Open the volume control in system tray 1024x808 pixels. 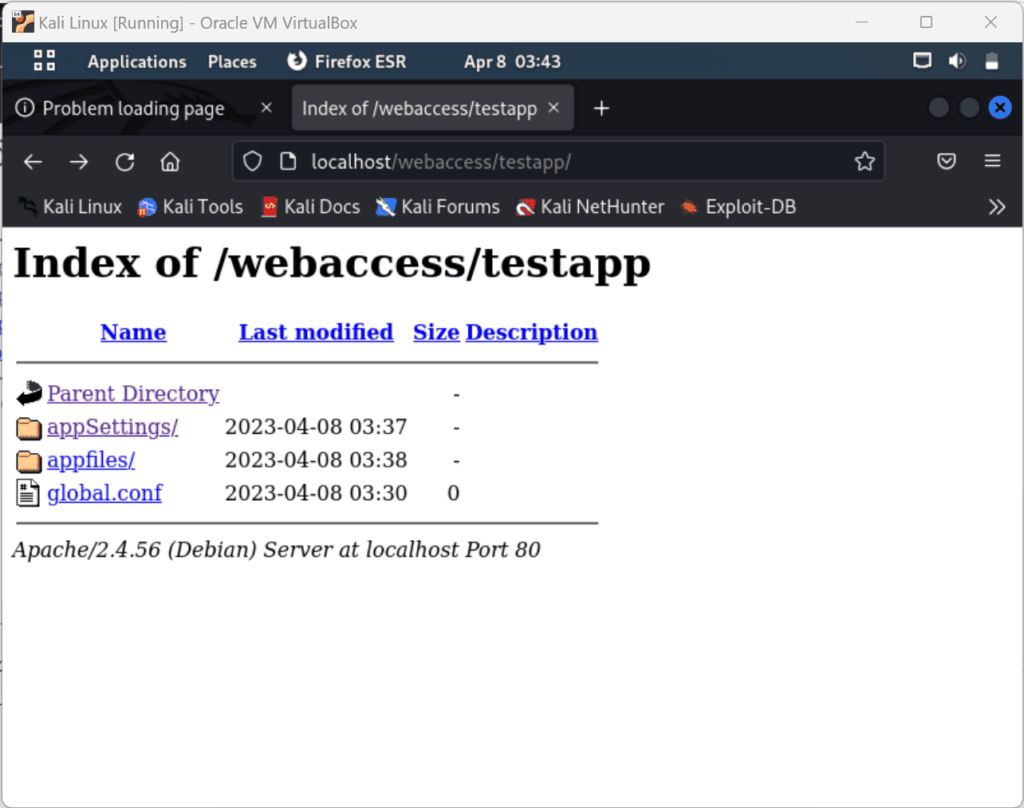(957, 61)
